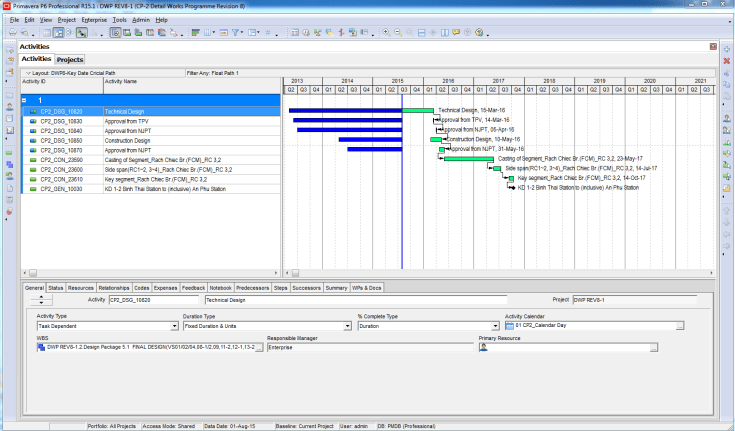Click the WBS browse ellipsis button

(x=261, y=347)
